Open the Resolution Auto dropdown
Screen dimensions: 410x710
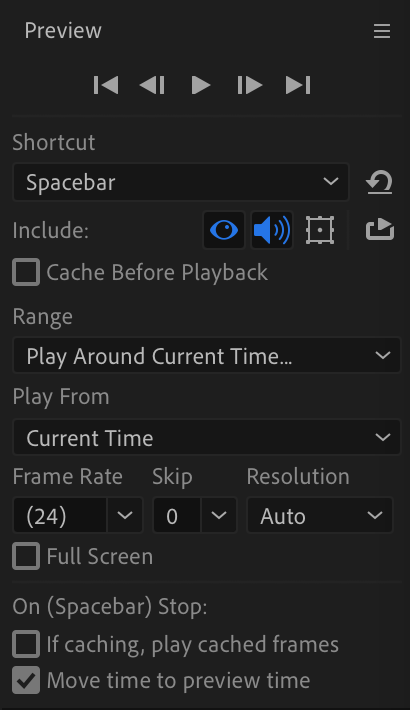click(x=320, y=515)
